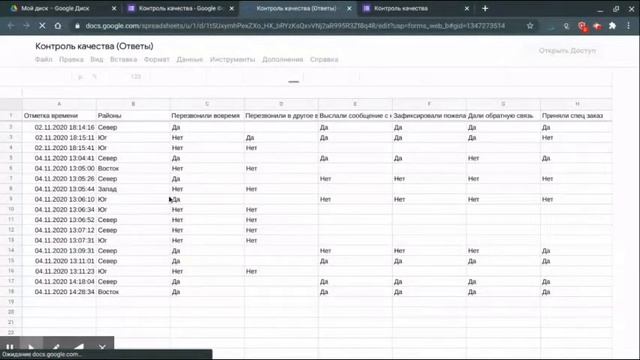640x360 pixels.
Task: Switch to the 'Мой диск - Google Диск' tab
Action: tap(55, 8)
